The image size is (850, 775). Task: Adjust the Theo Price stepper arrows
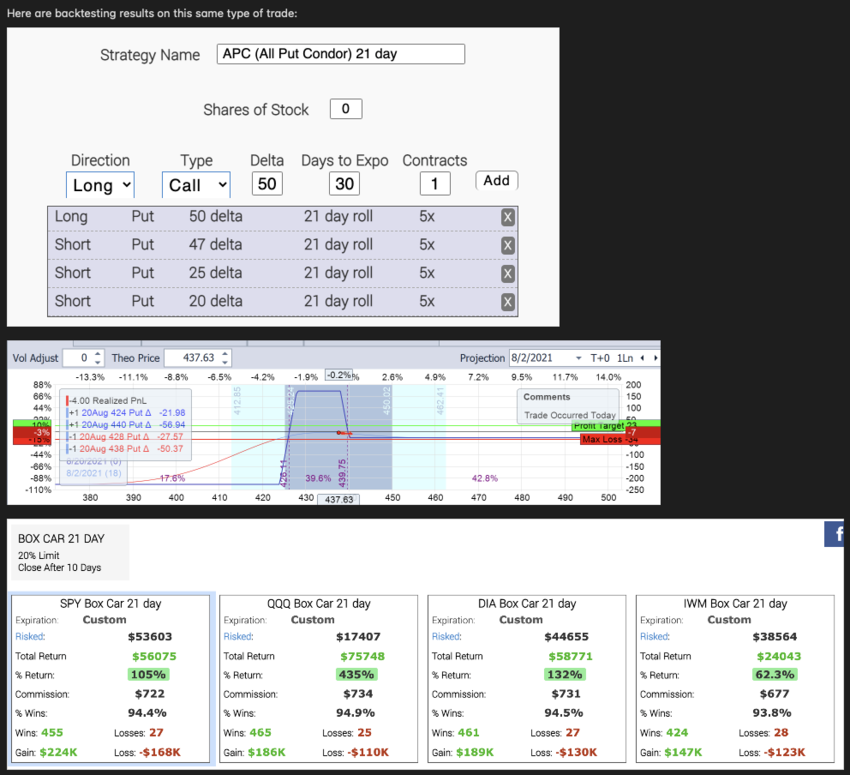226,358
